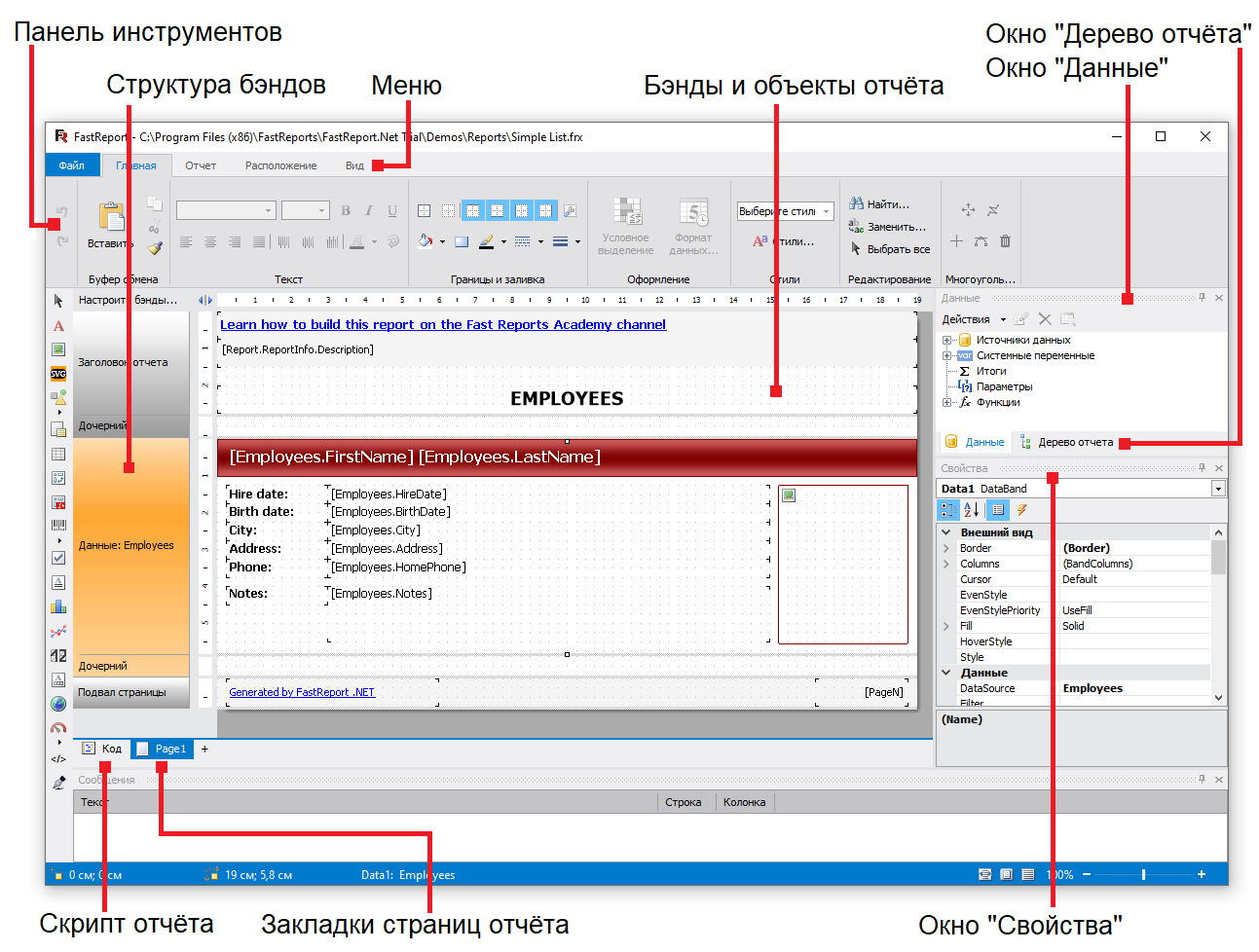Click the Вставить paste button
This screenshot has height=952, width=1259.
point(111,225)
